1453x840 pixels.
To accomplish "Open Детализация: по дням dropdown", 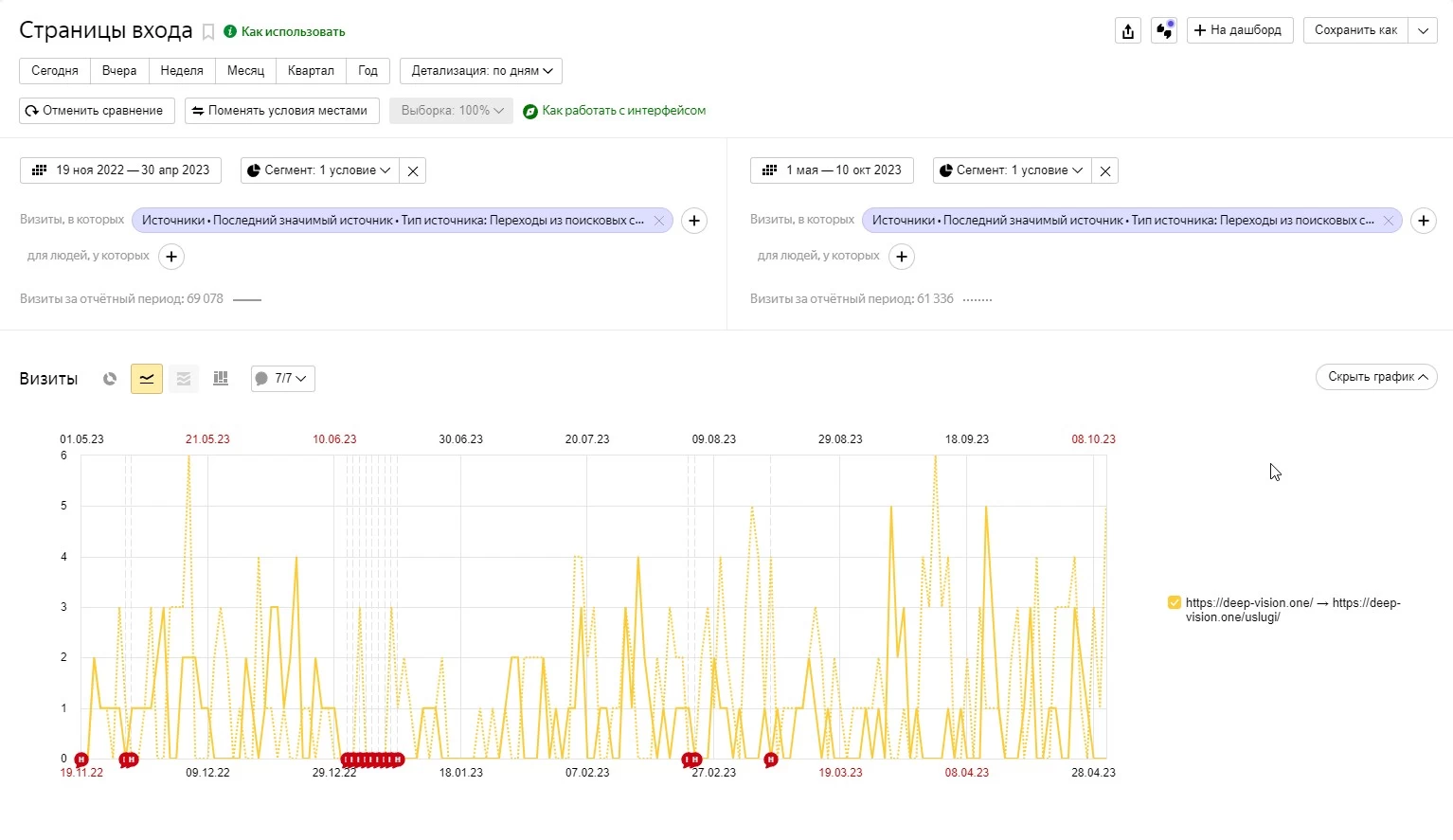I will (481, 71).
